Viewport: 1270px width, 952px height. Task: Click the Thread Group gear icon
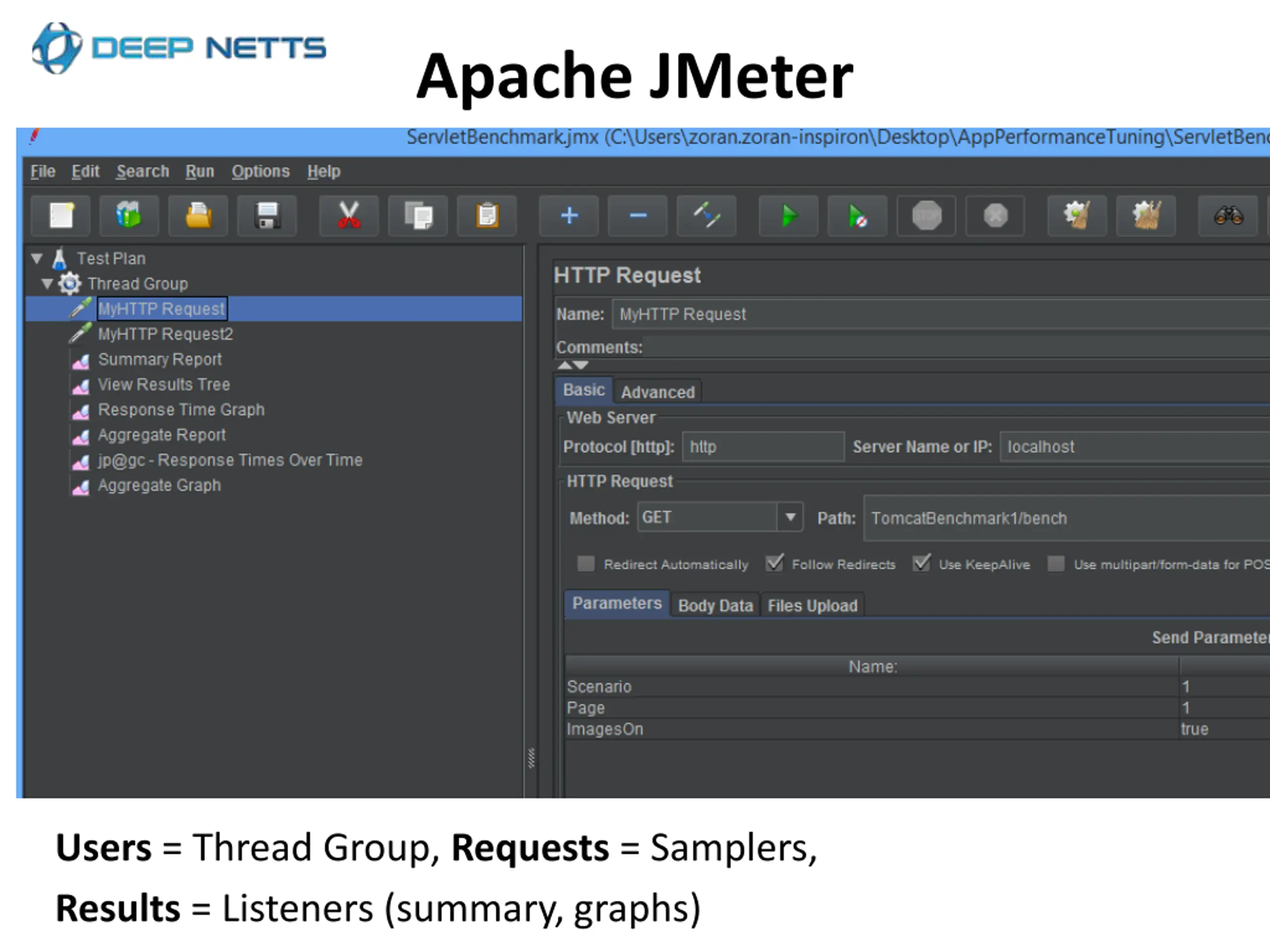coord(70,284)
